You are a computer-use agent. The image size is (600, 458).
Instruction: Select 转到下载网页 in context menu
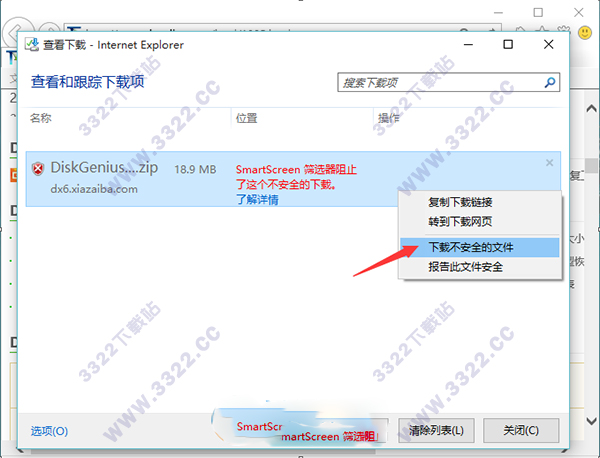pyautogui.click(x=460, y=222)
